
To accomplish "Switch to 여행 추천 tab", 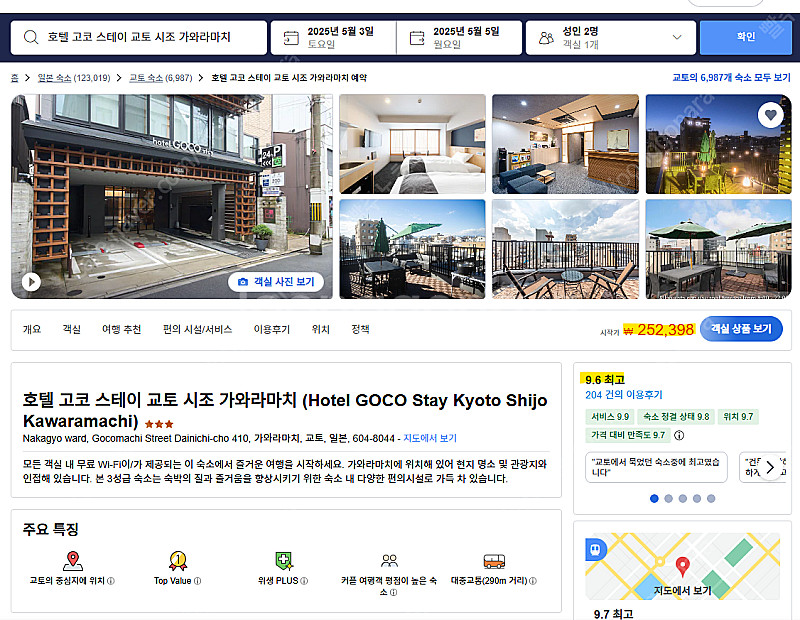I will 121,330.
